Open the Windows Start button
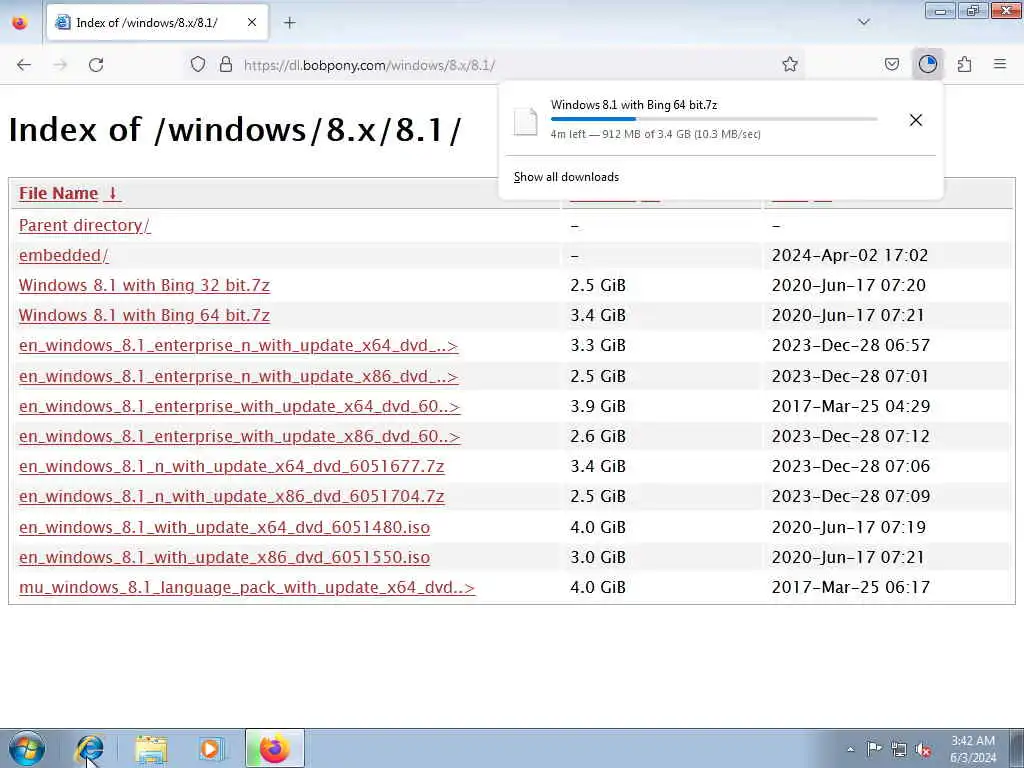 [x=27, y=748]
